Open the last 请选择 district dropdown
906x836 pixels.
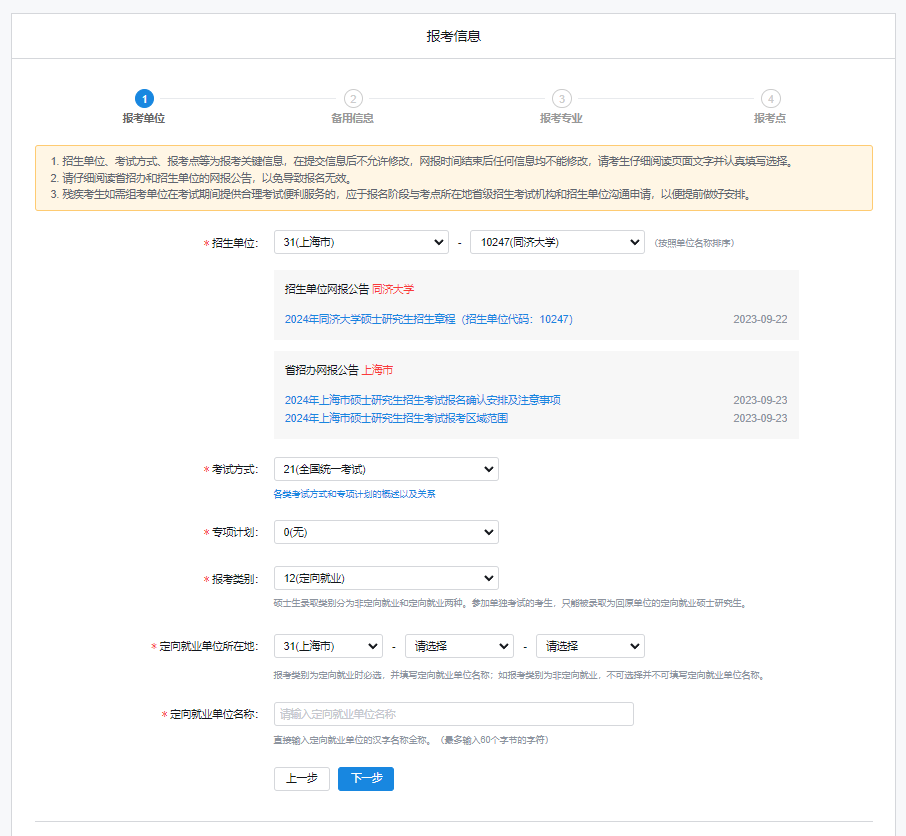click(590, 646)
